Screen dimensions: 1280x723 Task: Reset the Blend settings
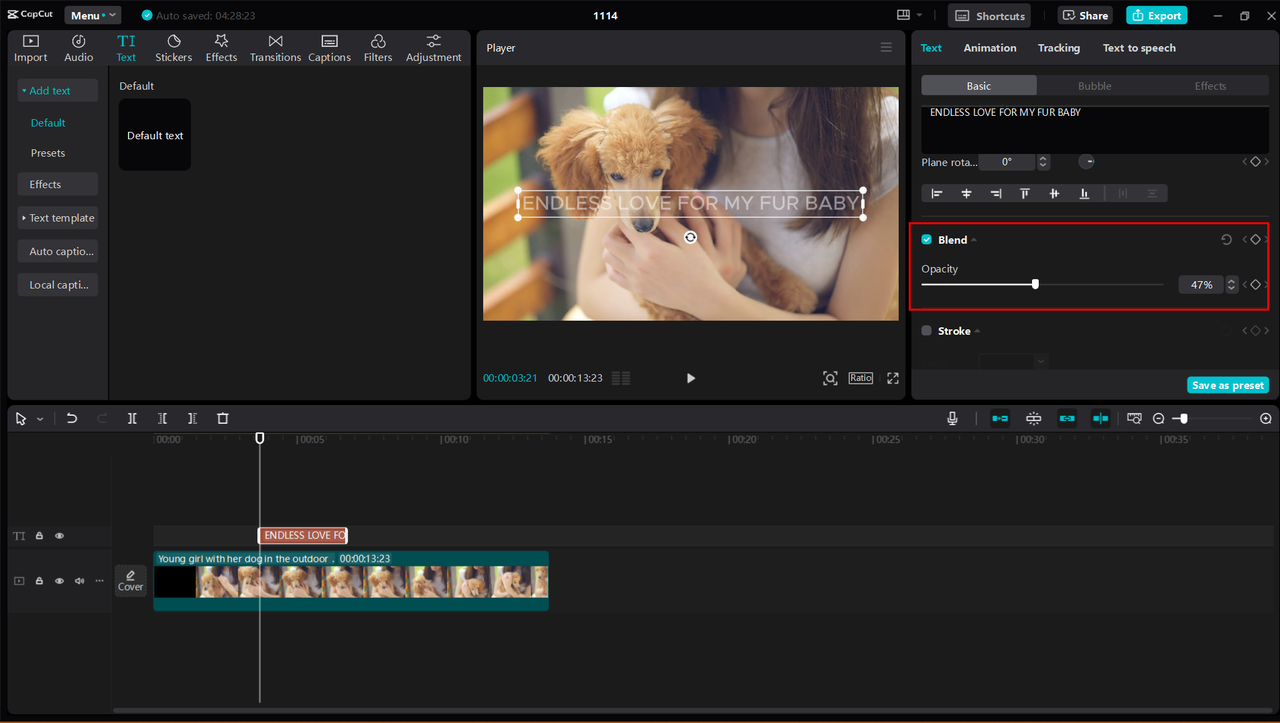pos(1227,240)
